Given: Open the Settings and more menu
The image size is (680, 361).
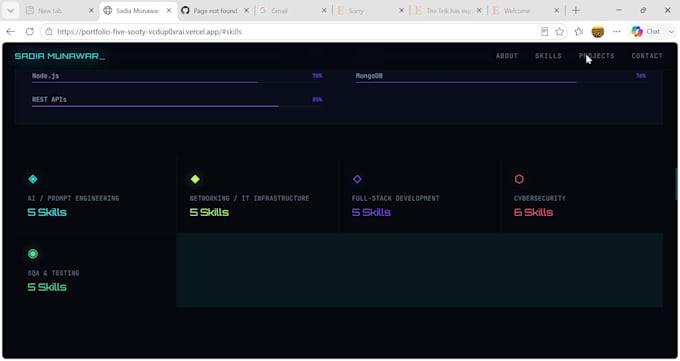Looking at the screenshot, I should click(x=617, y=32).
